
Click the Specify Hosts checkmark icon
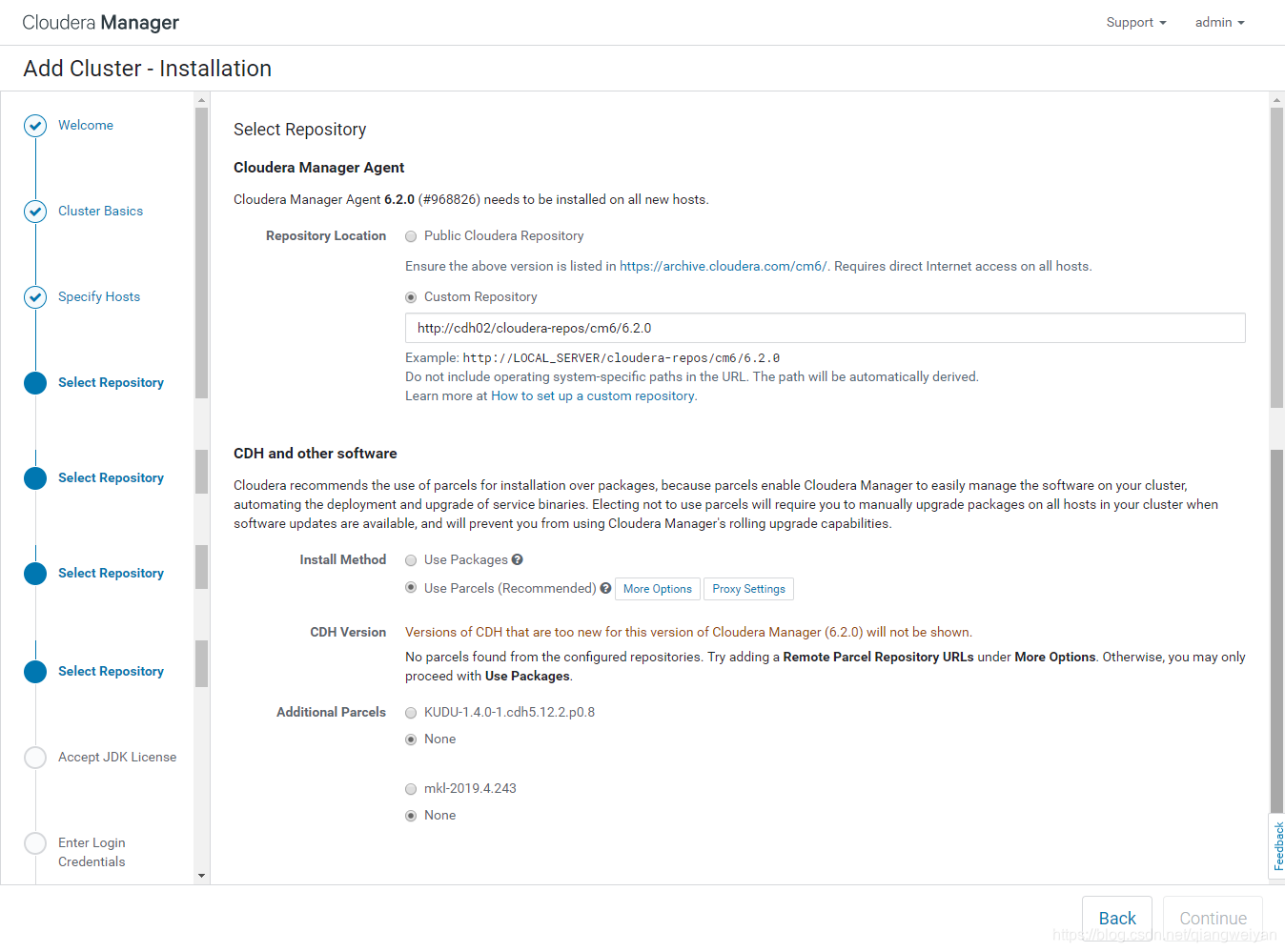pos(35,297)
